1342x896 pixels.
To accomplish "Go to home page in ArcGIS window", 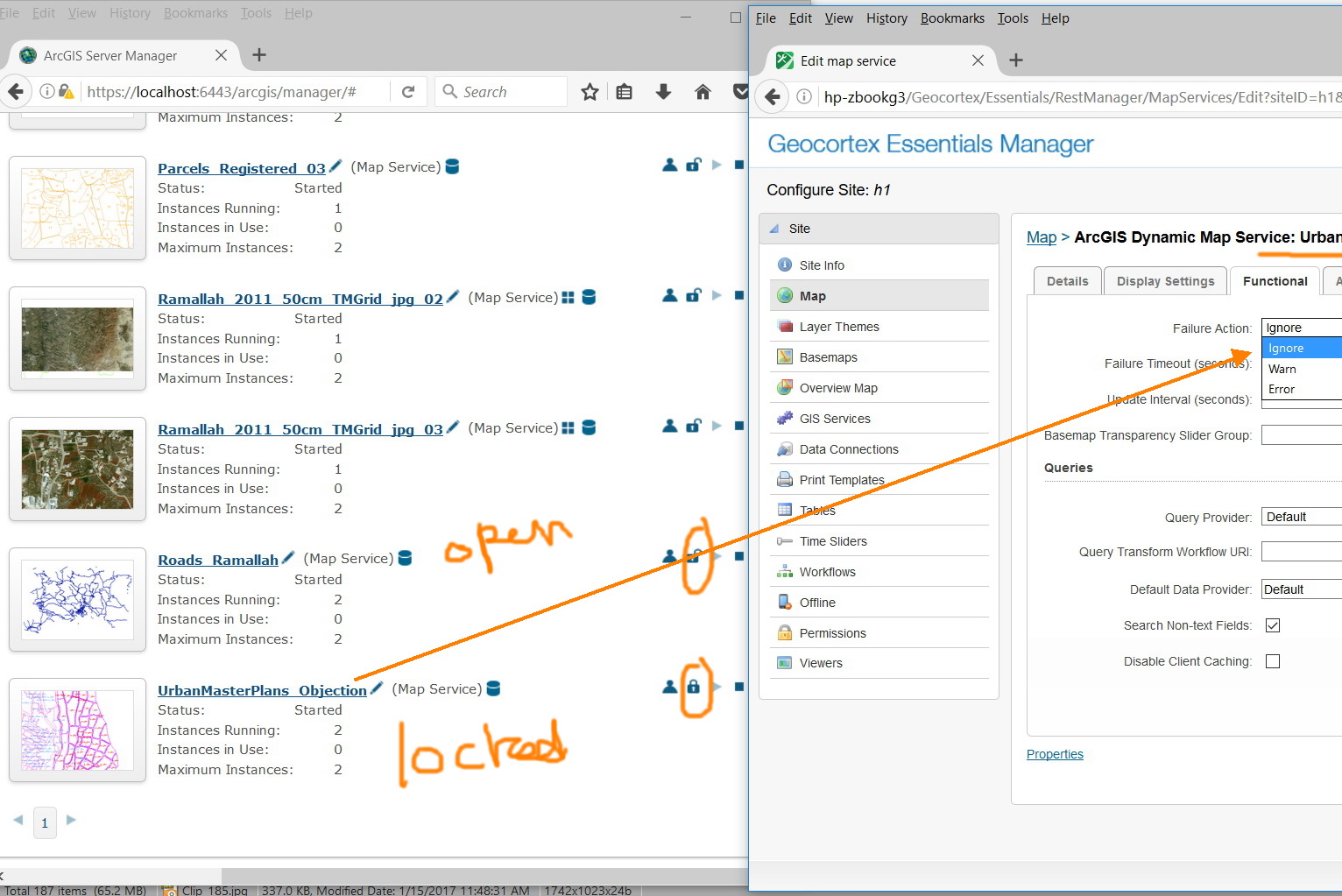I will tap(703, 92).
